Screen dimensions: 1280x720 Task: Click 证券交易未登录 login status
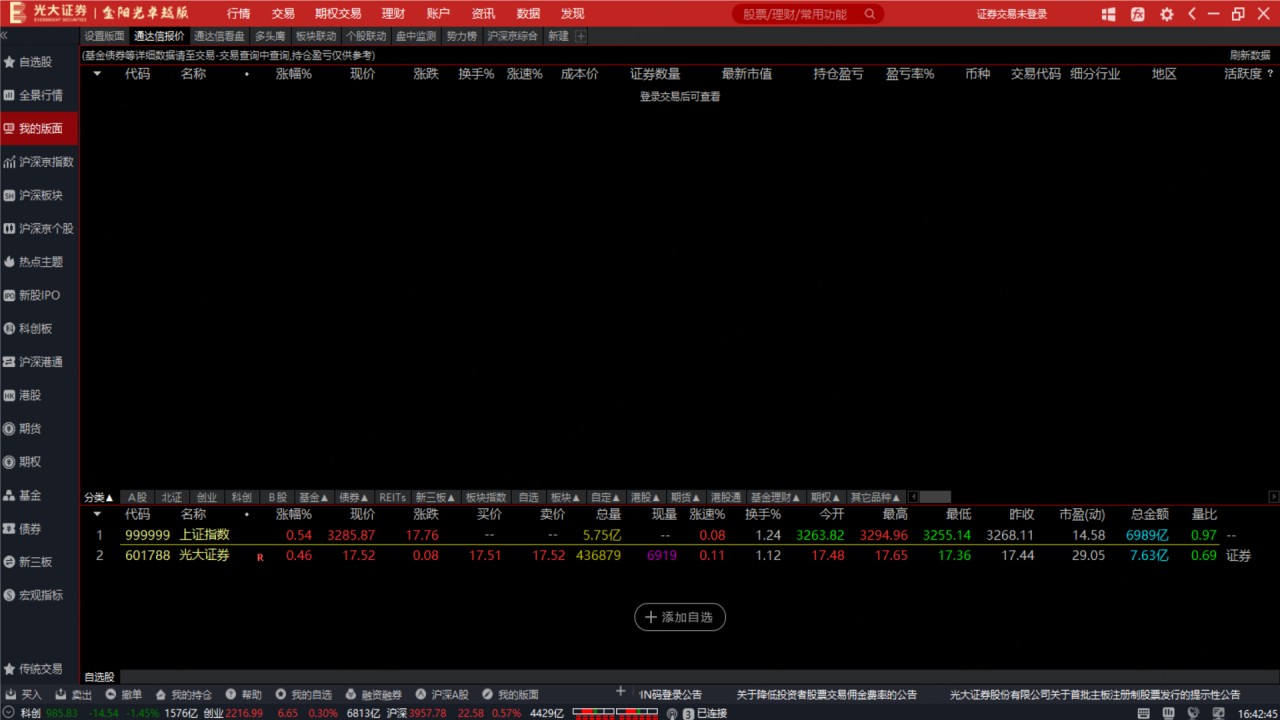(1012, 14)
